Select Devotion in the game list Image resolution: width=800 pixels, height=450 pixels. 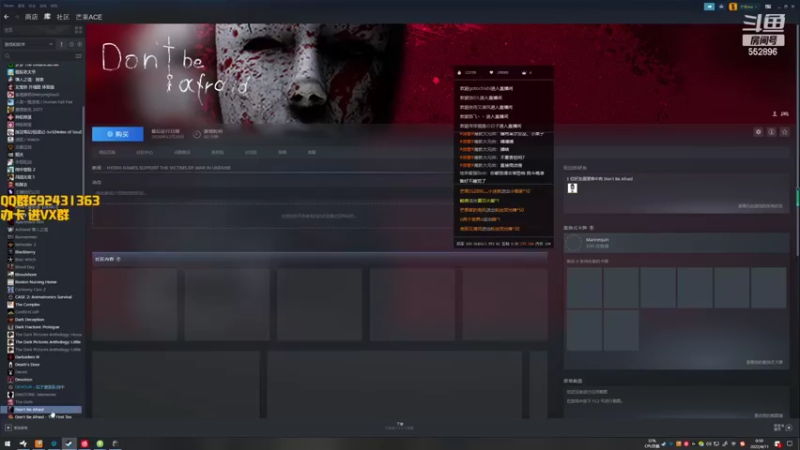tap(23, 380)
